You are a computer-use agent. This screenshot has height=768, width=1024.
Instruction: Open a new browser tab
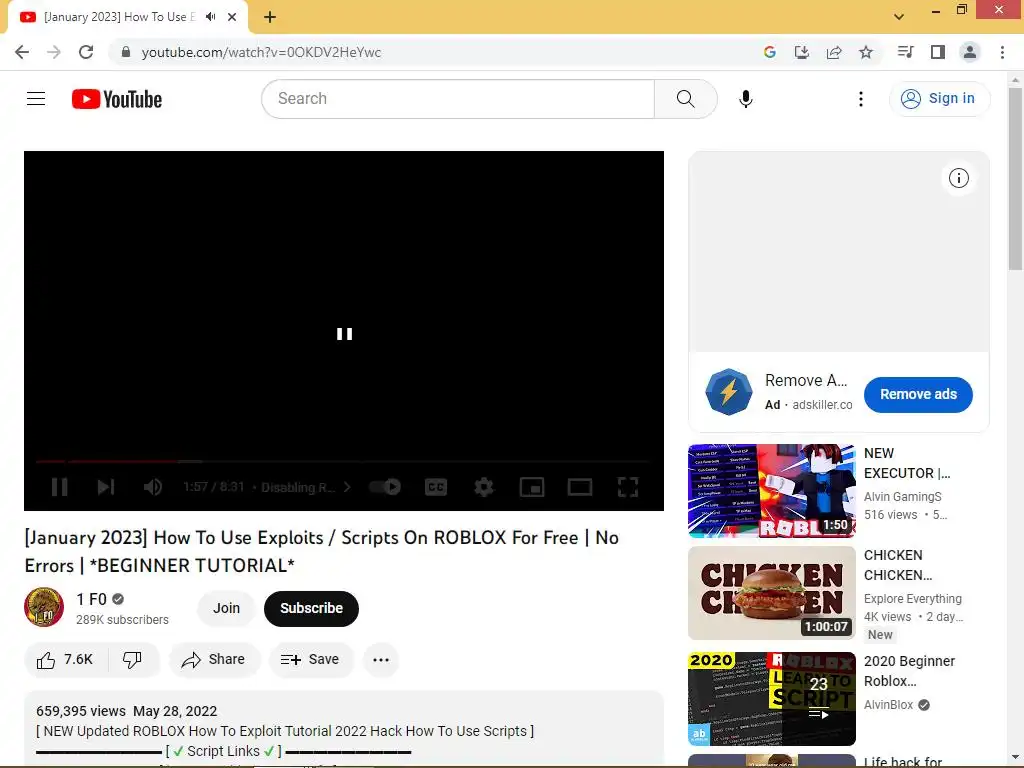270,17
